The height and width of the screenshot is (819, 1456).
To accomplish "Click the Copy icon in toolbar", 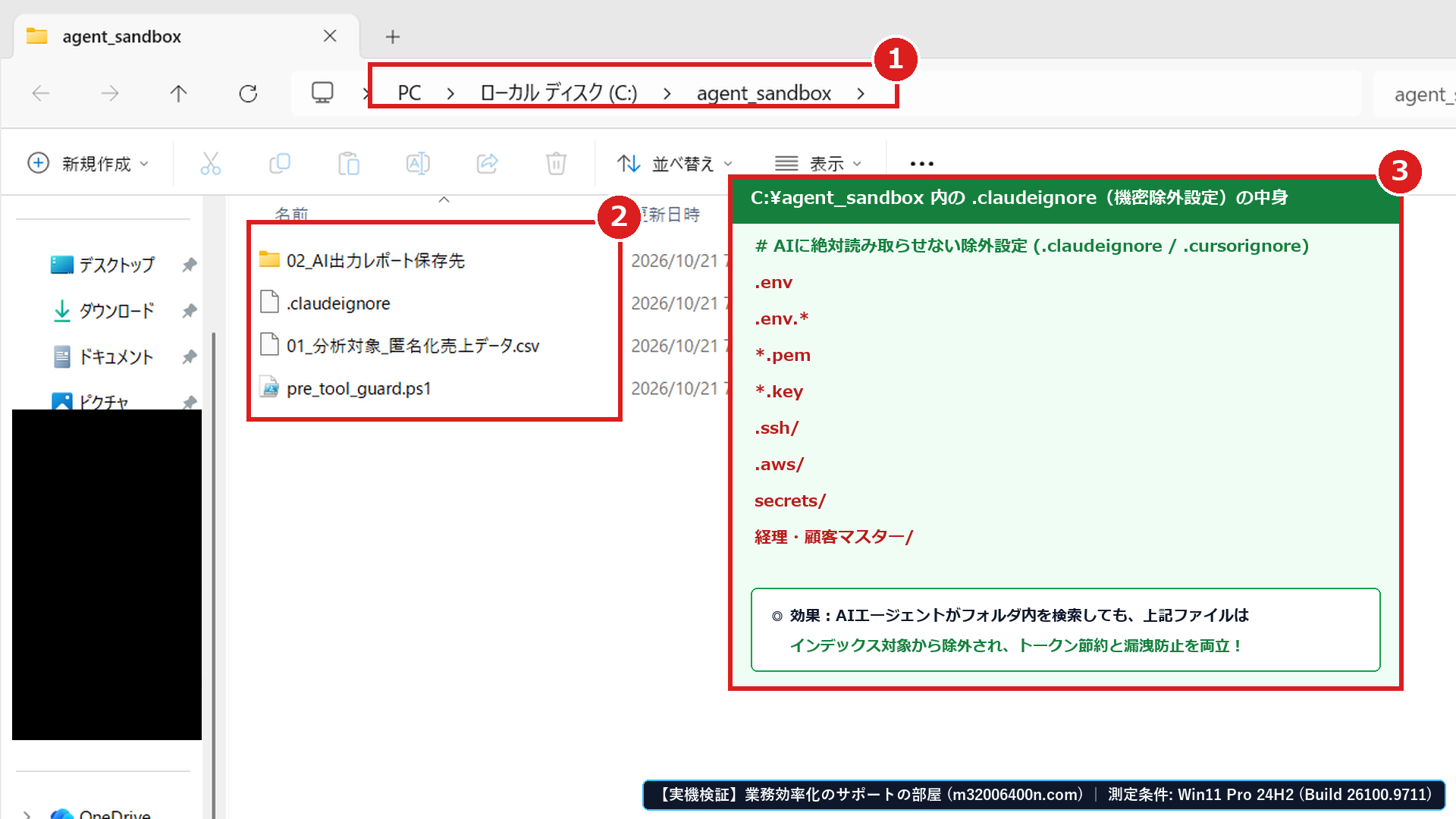I will [280, 163].
